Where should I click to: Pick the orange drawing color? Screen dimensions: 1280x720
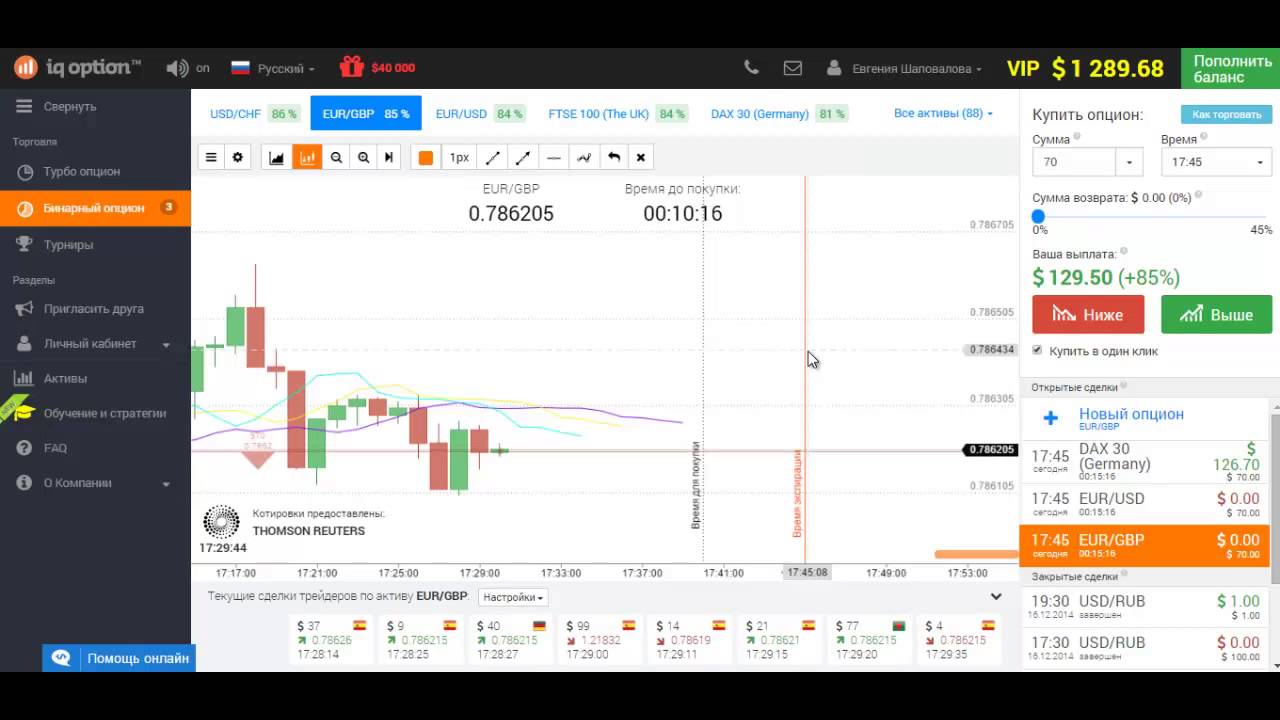coord(426,157)
